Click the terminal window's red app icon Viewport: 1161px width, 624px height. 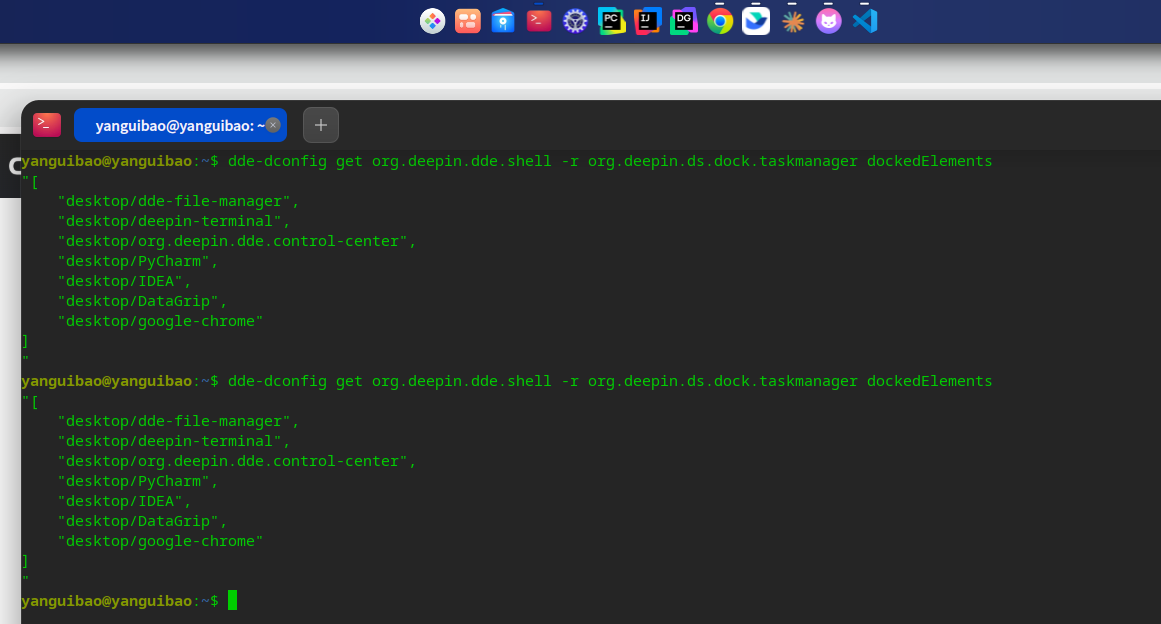pyautogui.click(x=47, y=124)
